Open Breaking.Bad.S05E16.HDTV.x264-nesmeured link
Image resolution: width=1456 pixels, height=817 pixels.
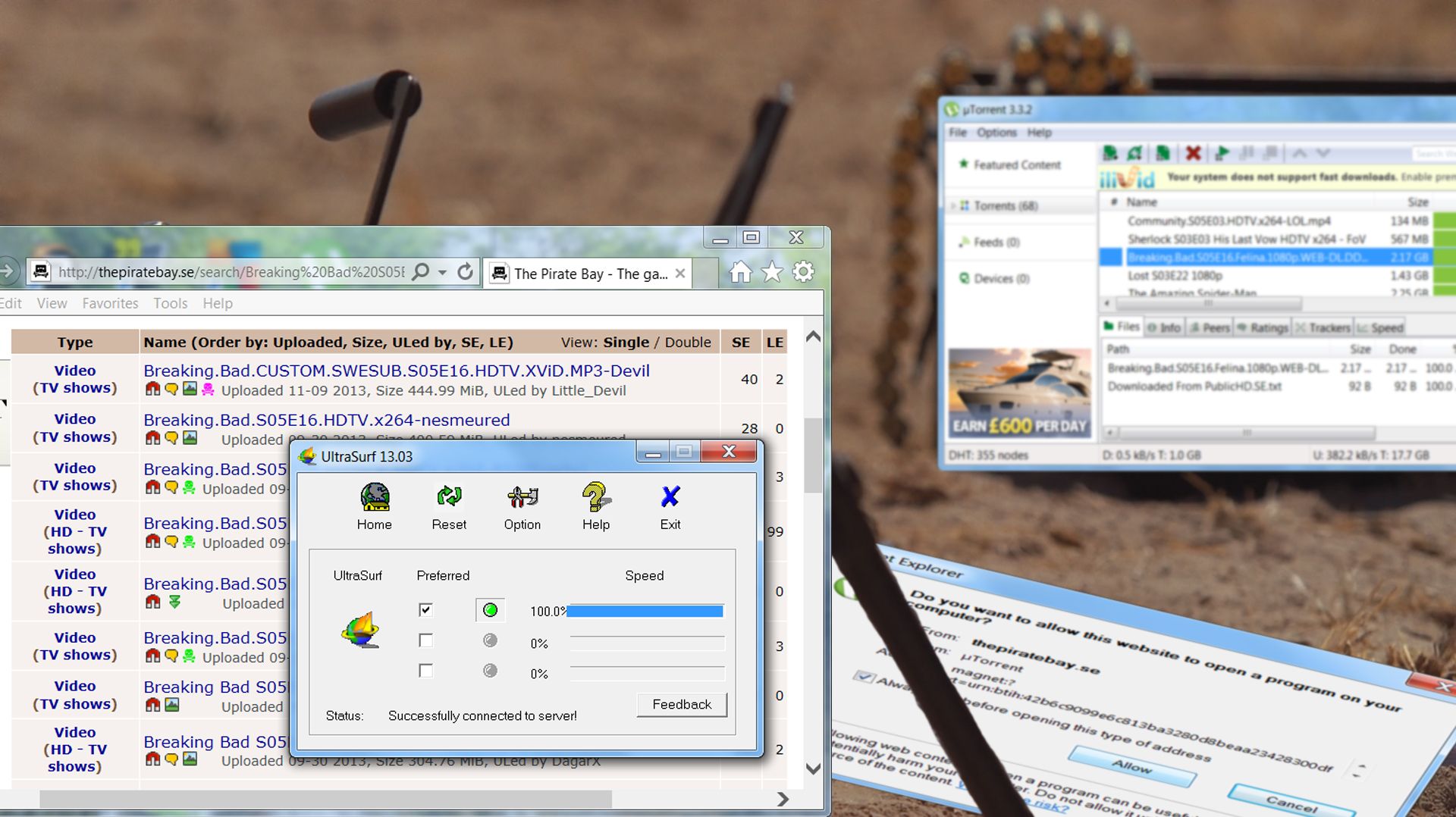pos(327,420)
